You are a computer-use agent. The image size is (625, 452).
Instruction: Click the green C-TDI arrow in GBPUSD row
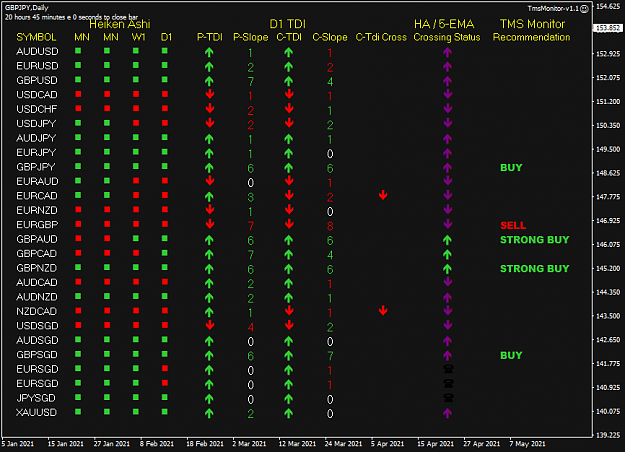(289, 81)
